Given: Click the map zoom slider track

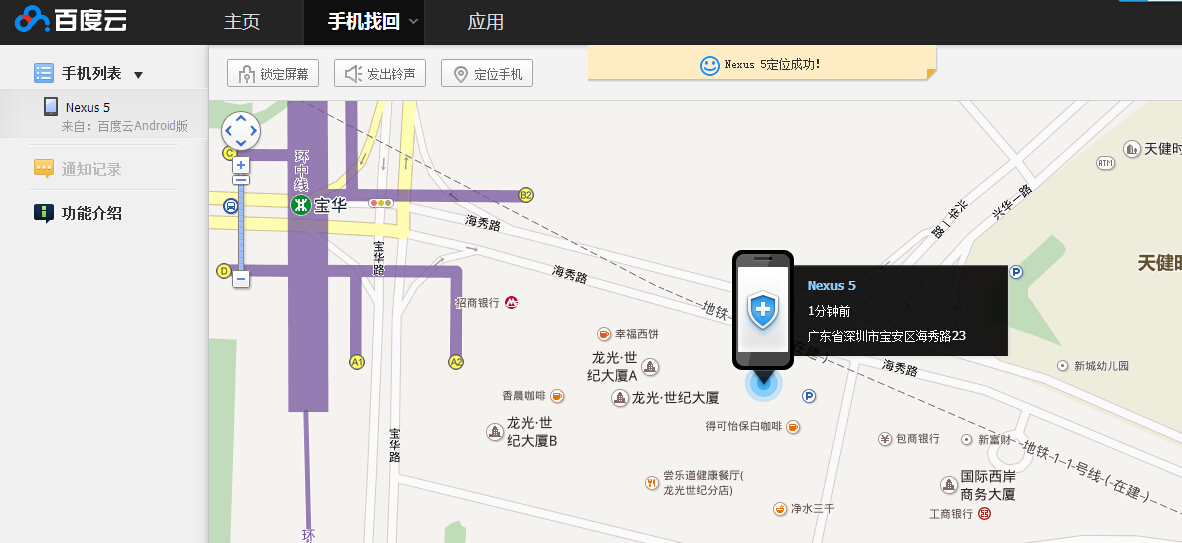Looking at the screenshot, I should coord(241,226).
